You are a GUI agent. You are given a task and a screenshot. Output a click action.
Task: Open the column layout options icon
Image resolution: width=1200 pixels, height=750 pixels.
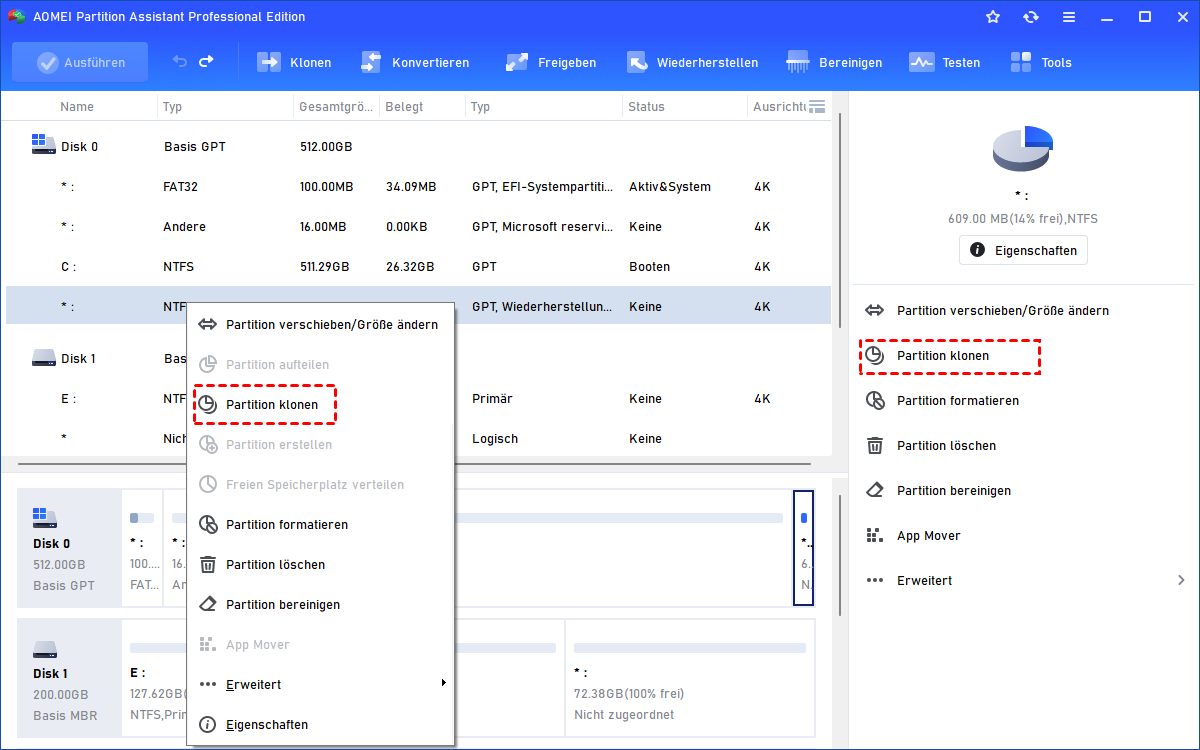817,106
